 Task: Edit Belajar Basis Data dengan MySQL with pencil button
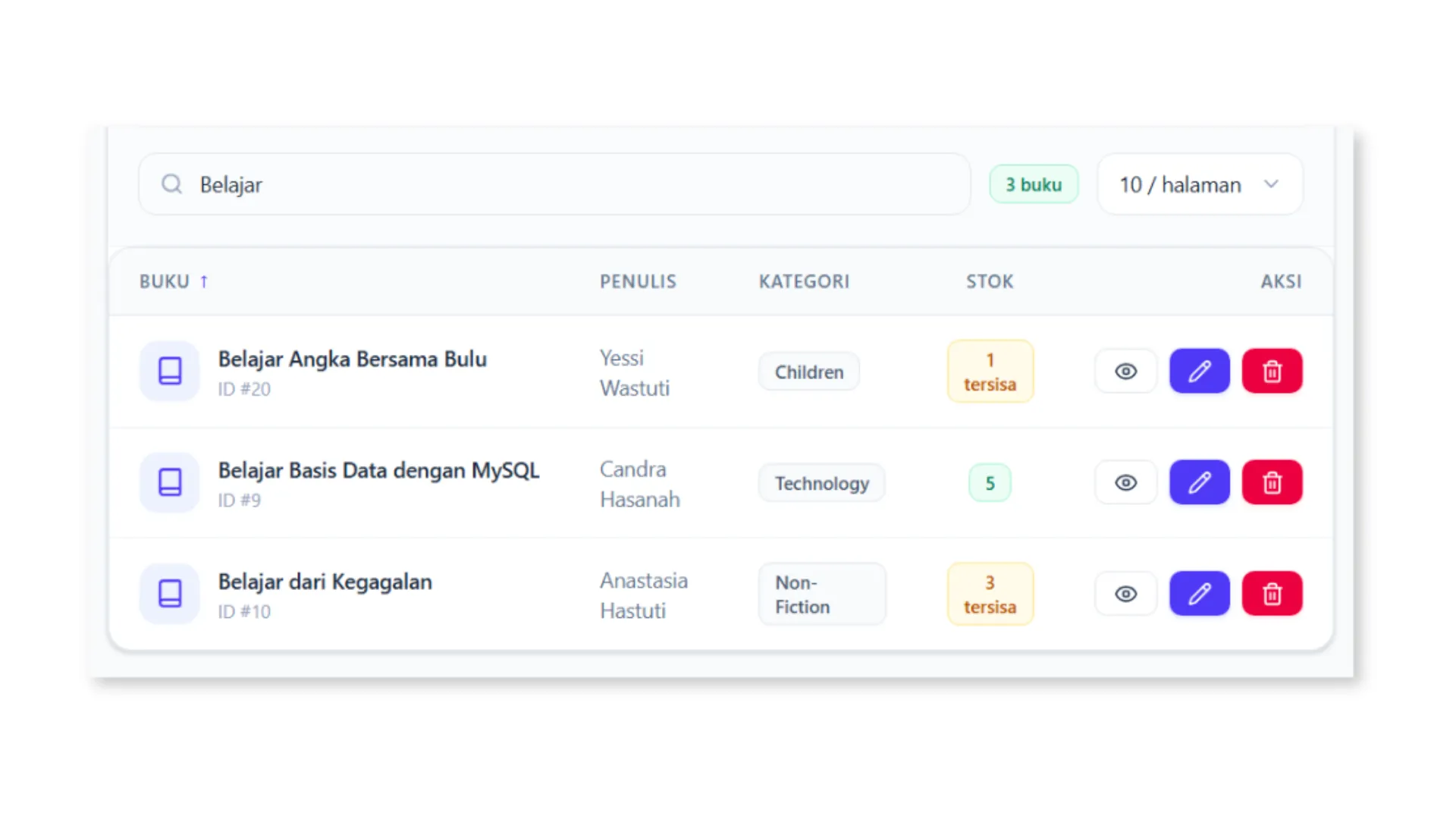pos(1200,482)
